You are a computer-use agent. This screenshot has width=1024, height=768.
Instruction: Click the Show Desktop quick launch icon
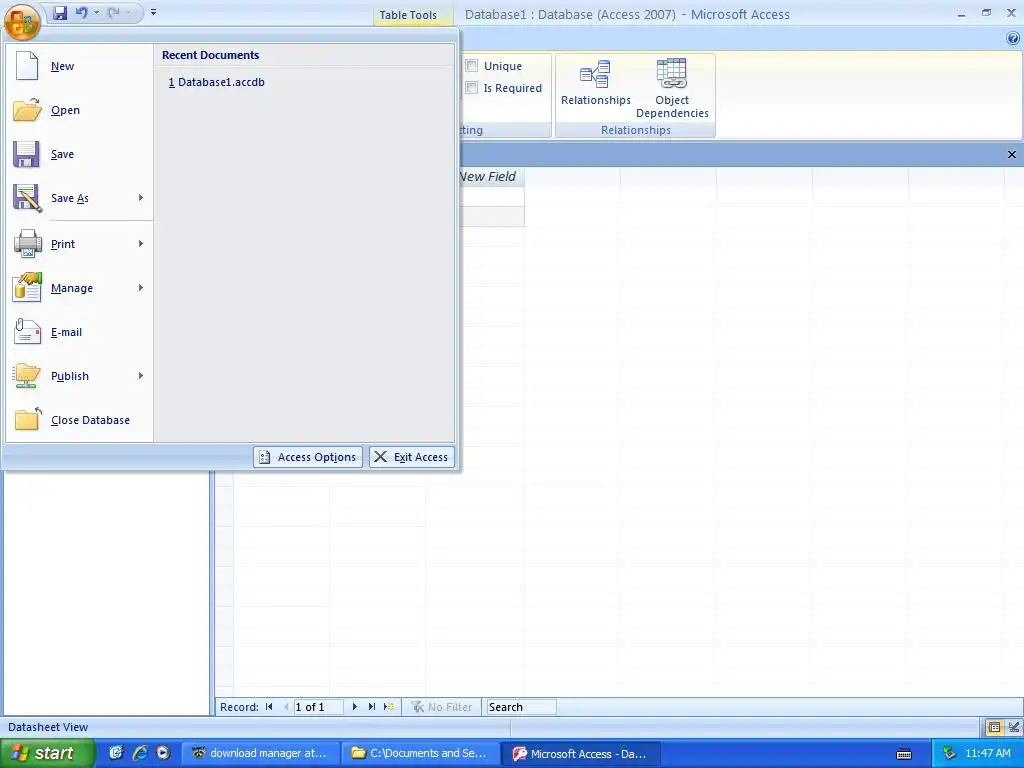(116, 753)
